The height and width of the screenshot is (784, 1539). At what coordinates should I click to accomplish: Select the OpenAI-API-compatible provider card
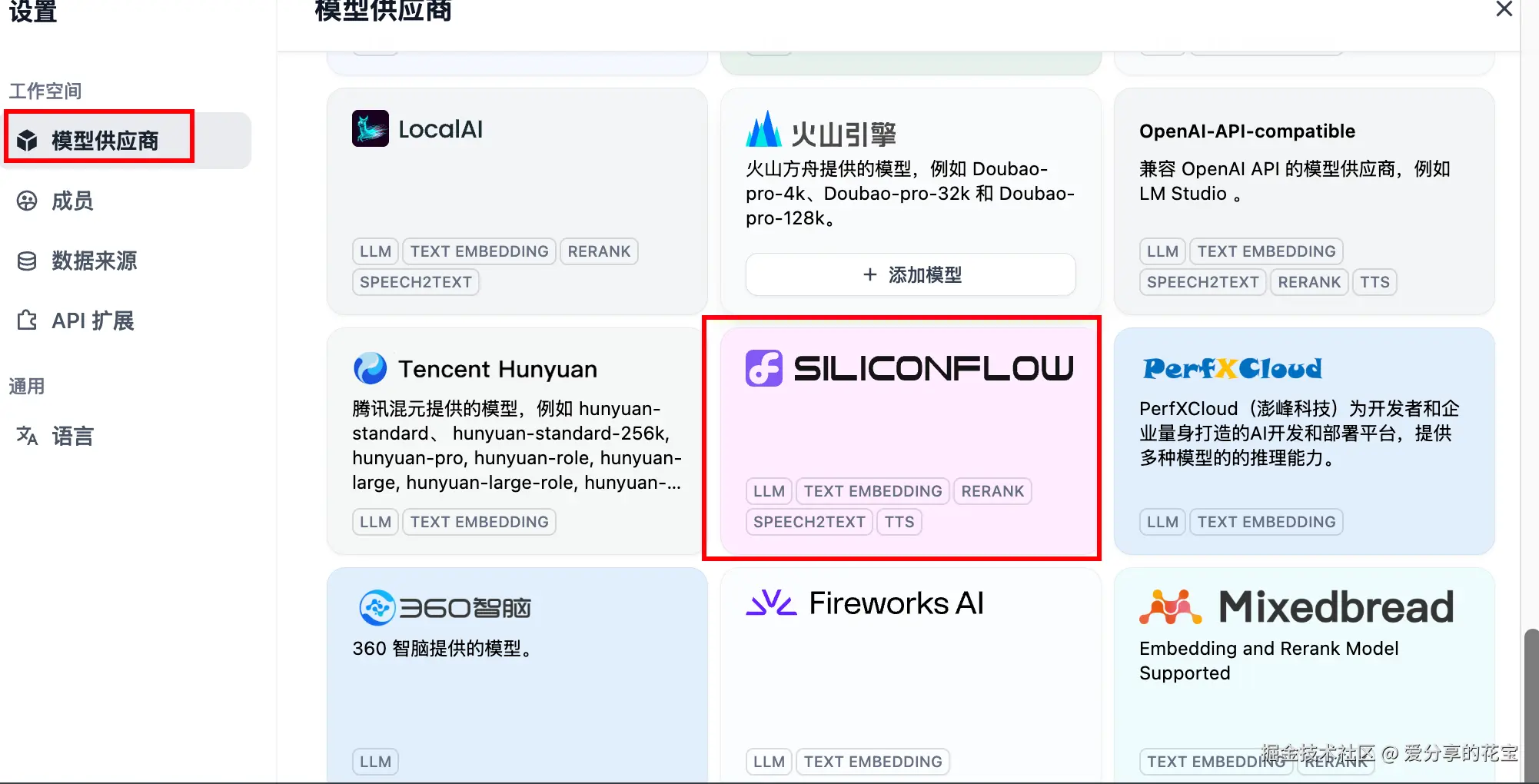pyautogui.click(x=1304, y=201)
